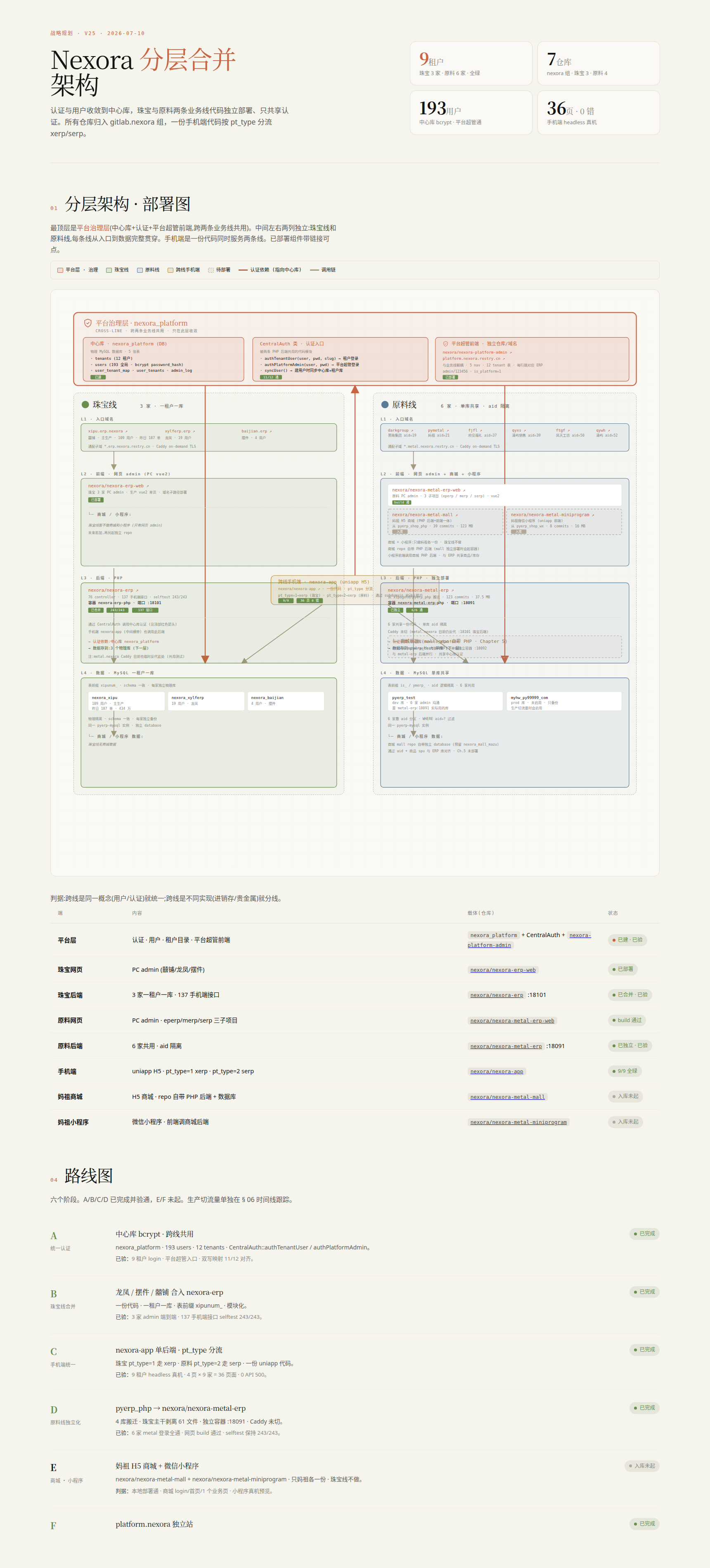The height and width of the screenshot is (1568, 710).
Task: Click the nexora_baijian database card
Action: coord(286,701)
